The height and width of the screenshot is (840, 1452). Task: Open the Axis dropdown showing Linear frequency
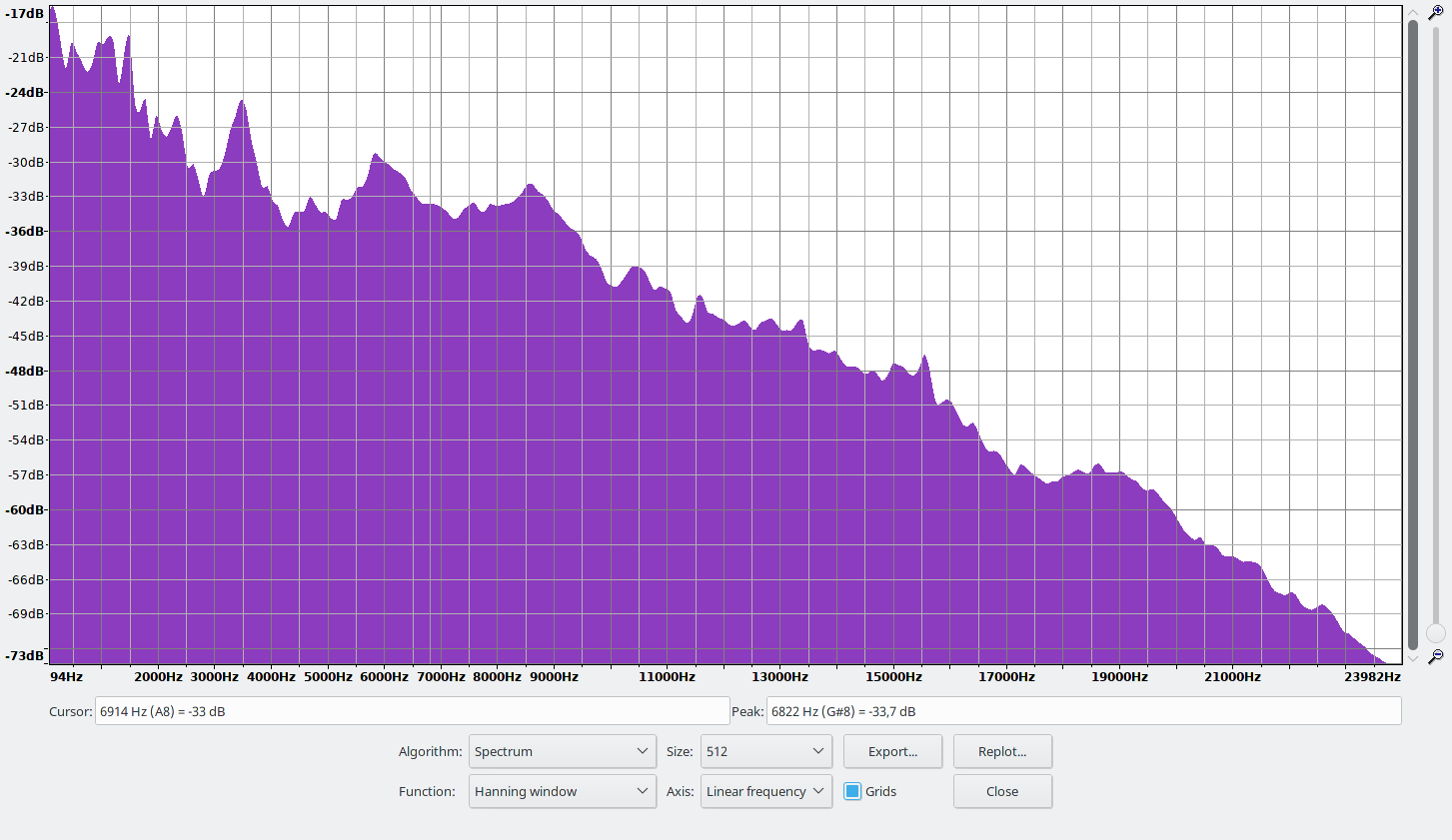click(766, 791)
